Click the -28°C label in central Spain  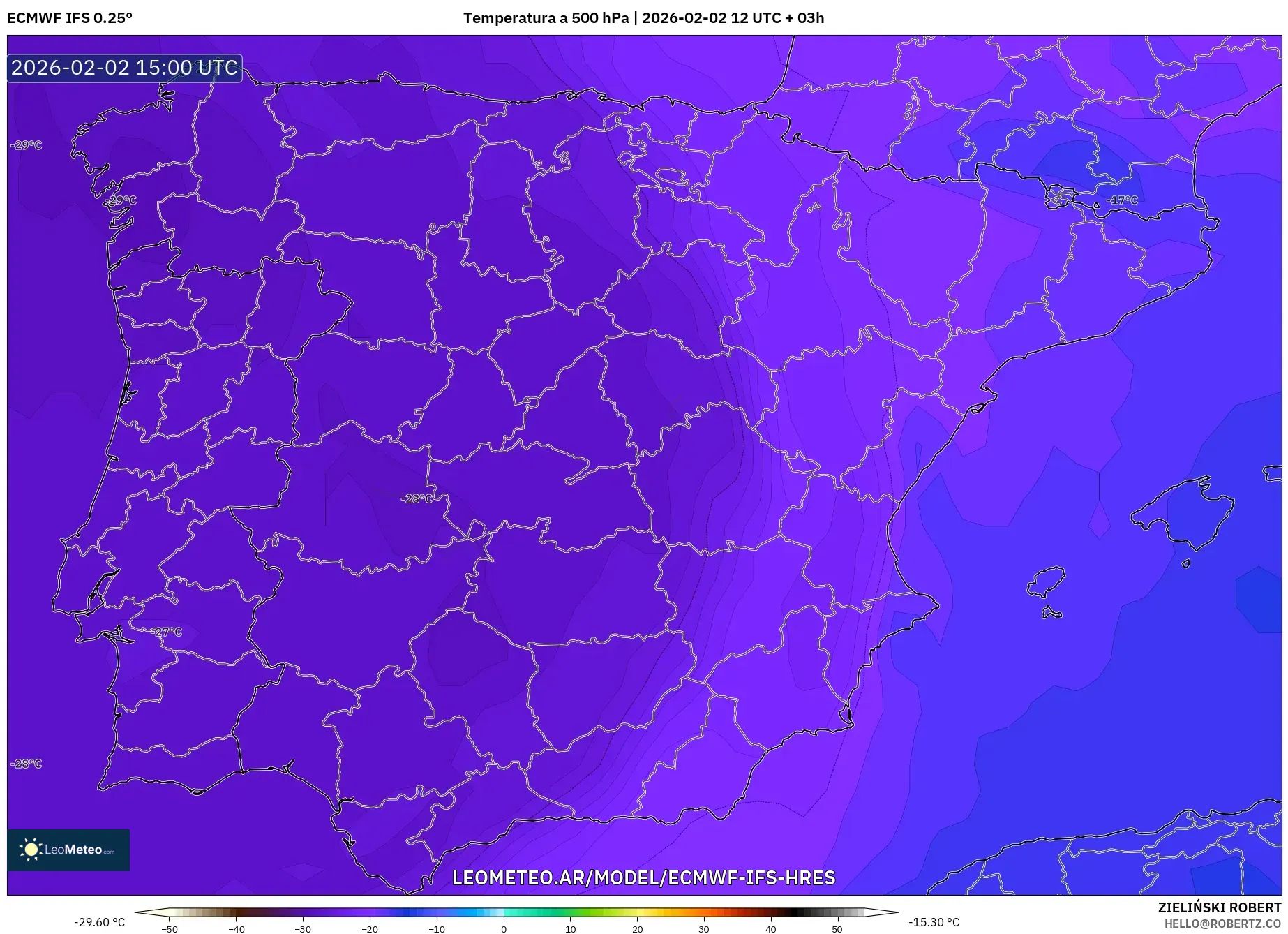pyautogui.click(x=417, y=500)
